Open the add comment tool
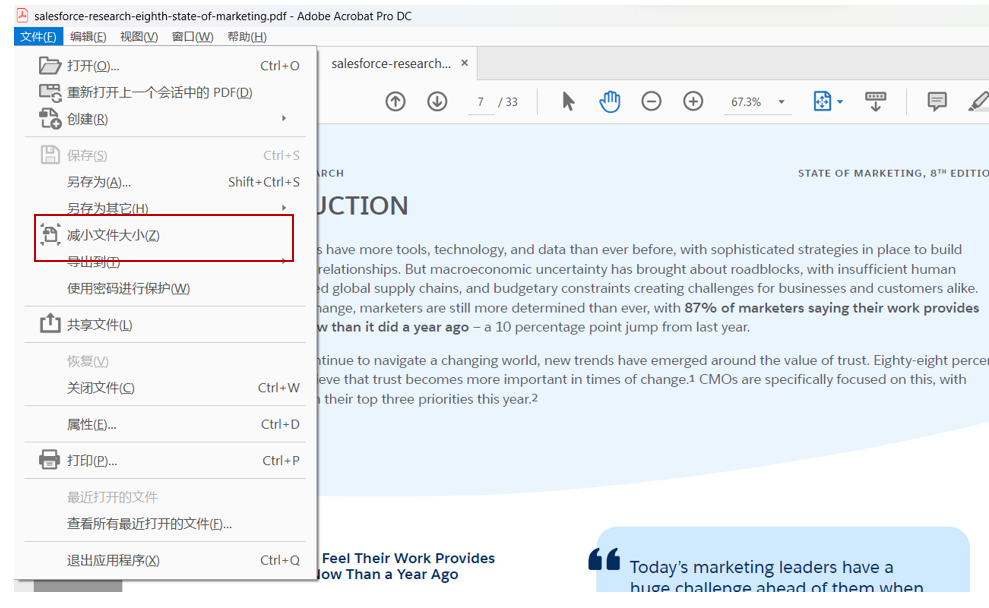 [937, 101]
